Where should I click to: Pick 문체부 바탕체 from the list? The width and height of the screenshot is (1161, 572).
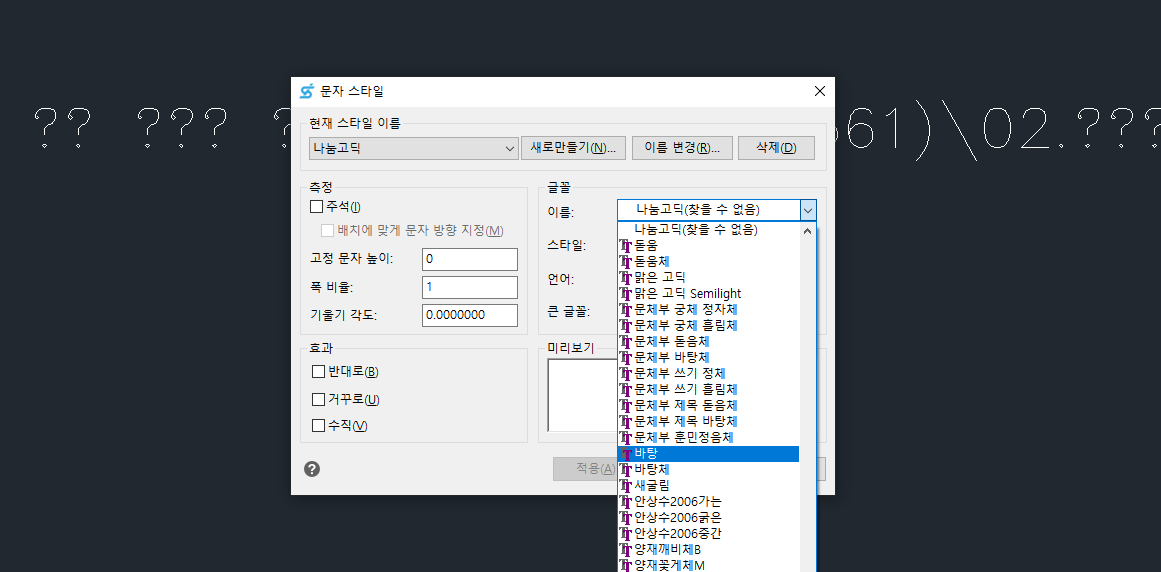709,357
